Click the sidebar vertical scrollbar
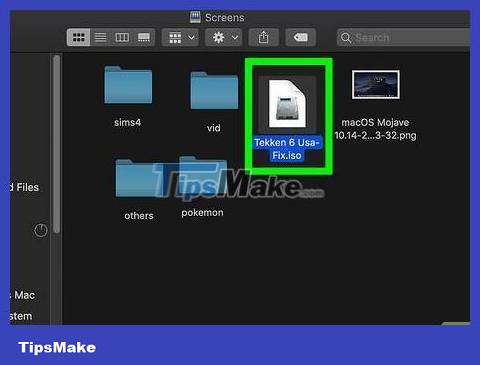 point(57,144)
